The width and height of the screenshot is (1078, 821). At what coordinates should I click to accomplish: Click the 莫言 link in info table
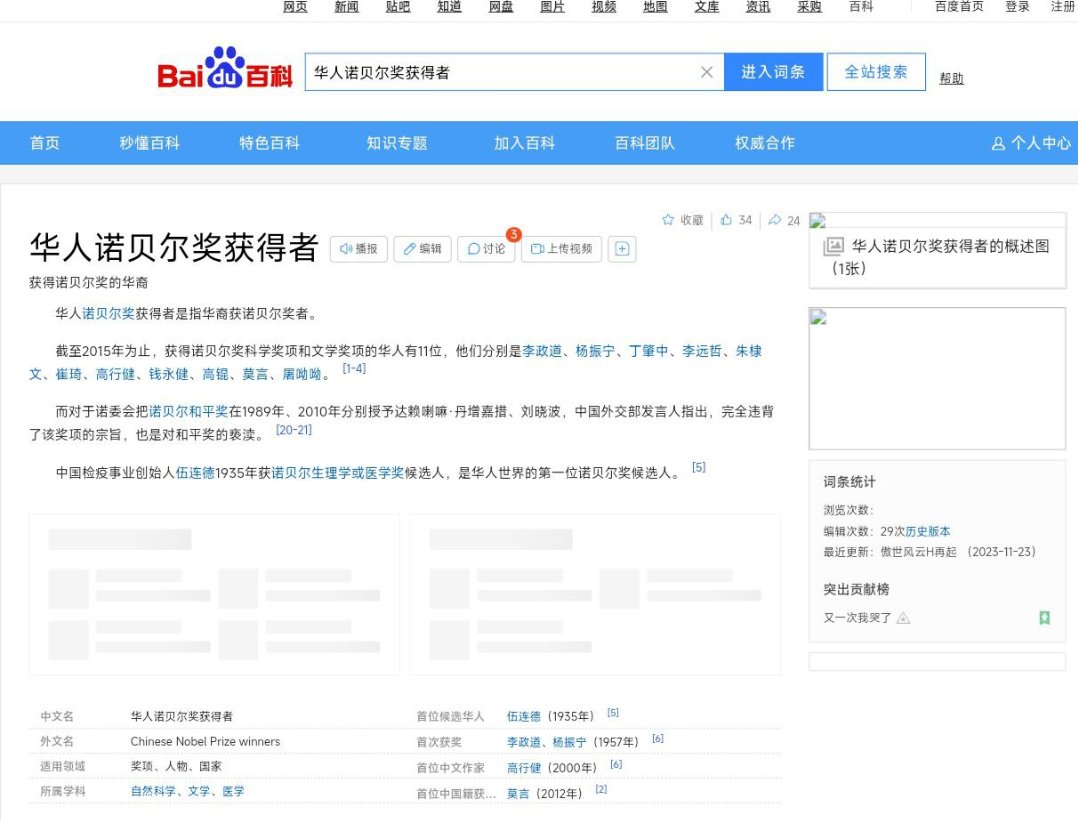(x=518, y=793)
